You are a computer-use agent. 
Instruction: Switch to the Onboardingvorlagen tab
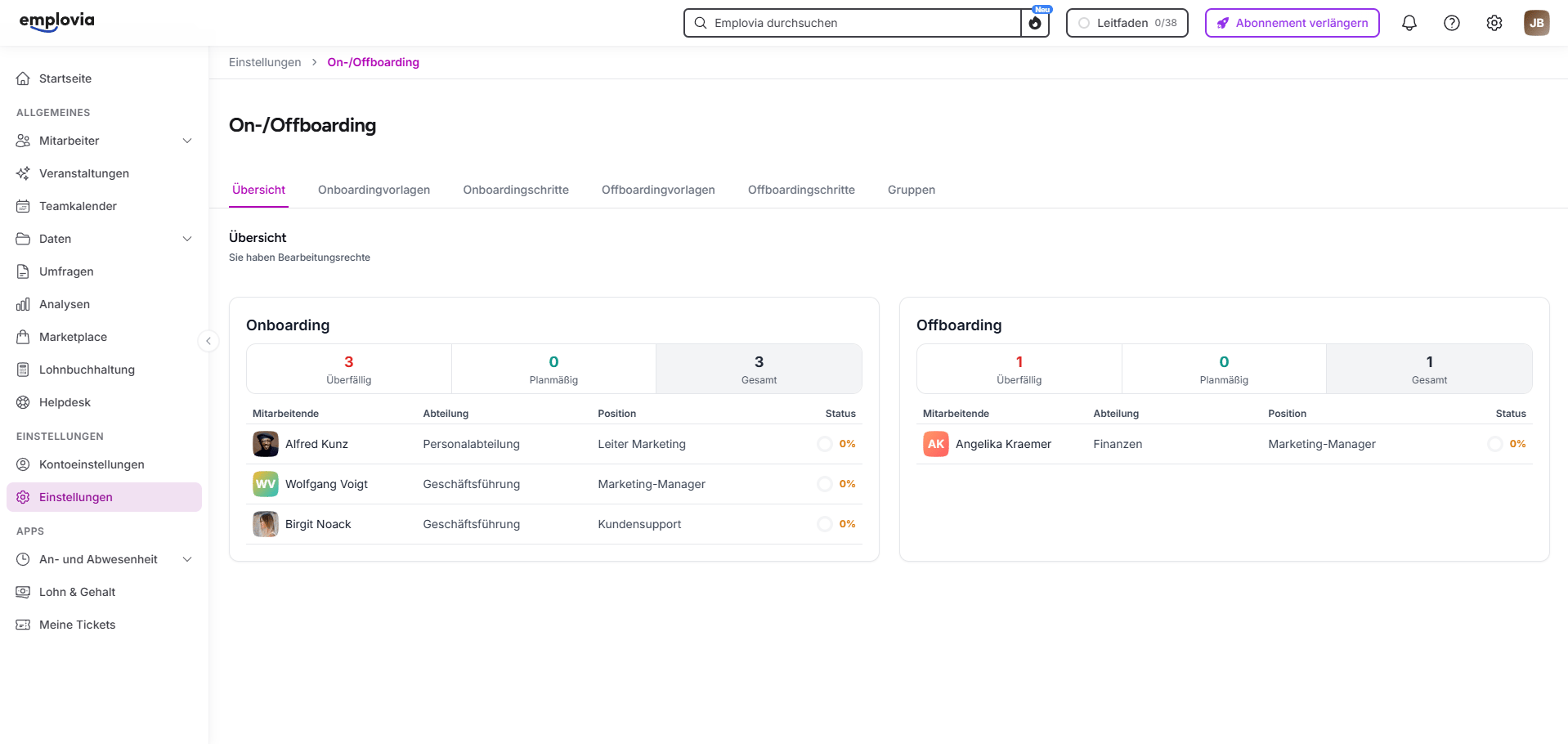pyautogui.click(x=374, y=190)
